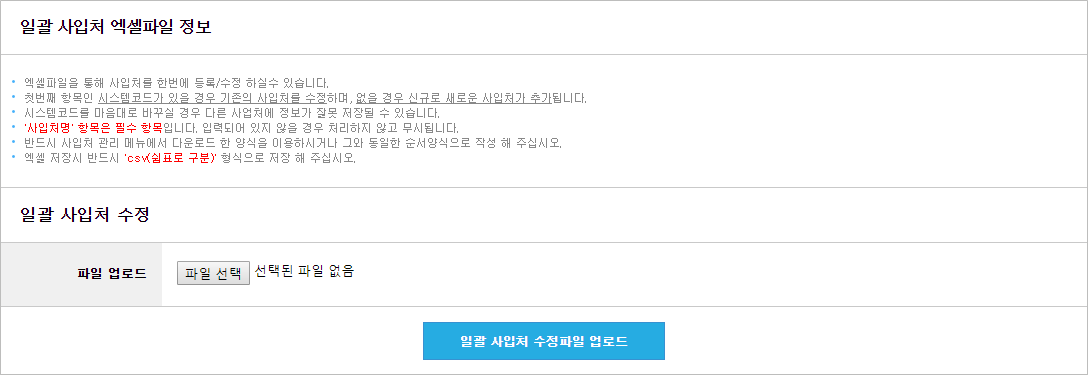Click bullet dot before 엑셀파일을 통해 line
Screen dimensions: 1088x375
14,82
